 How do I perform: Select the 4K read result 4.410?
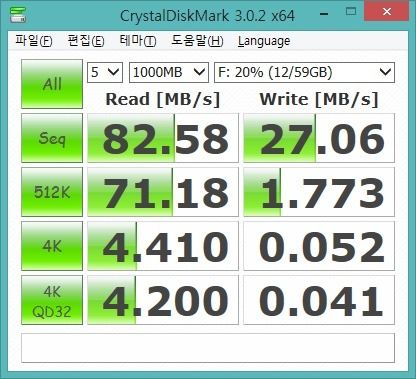tap(163, 246)
